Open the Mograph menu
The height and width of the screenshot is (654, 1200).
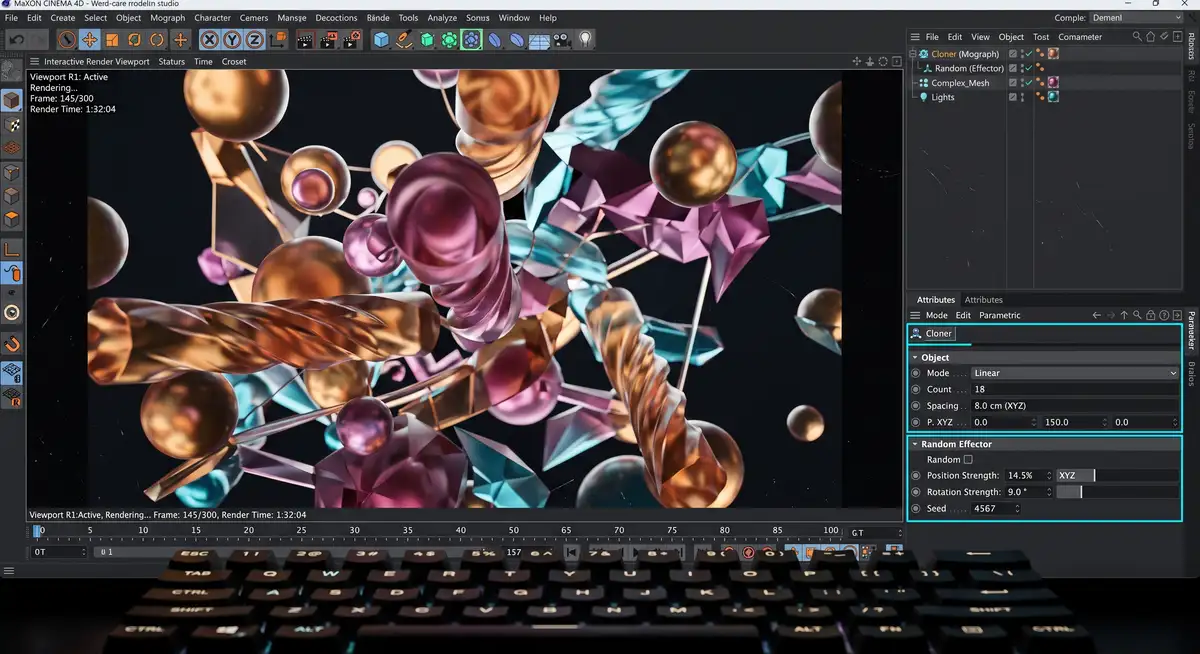pos(167,18)
